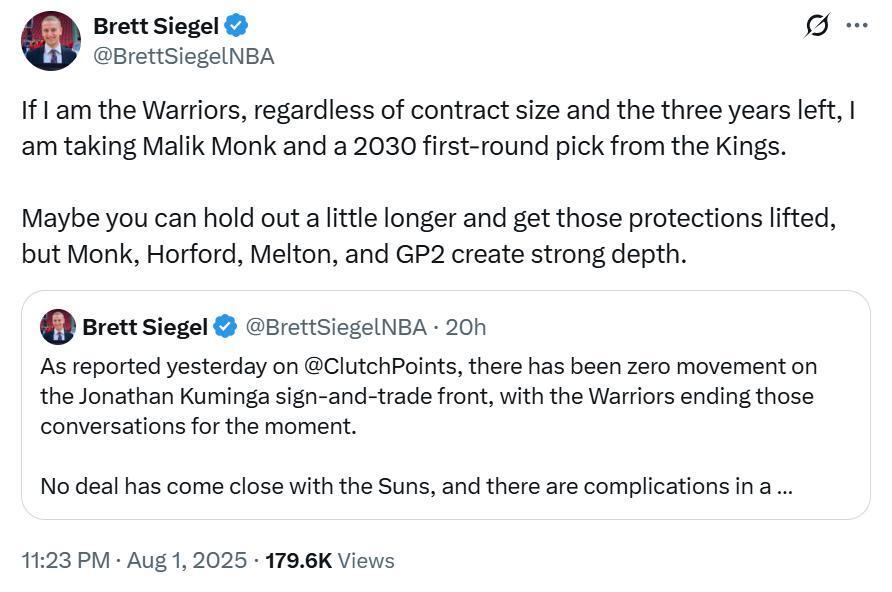
Task: Click the @BrettSiegelNBA handle under the top name
Action: pos(183,56)
